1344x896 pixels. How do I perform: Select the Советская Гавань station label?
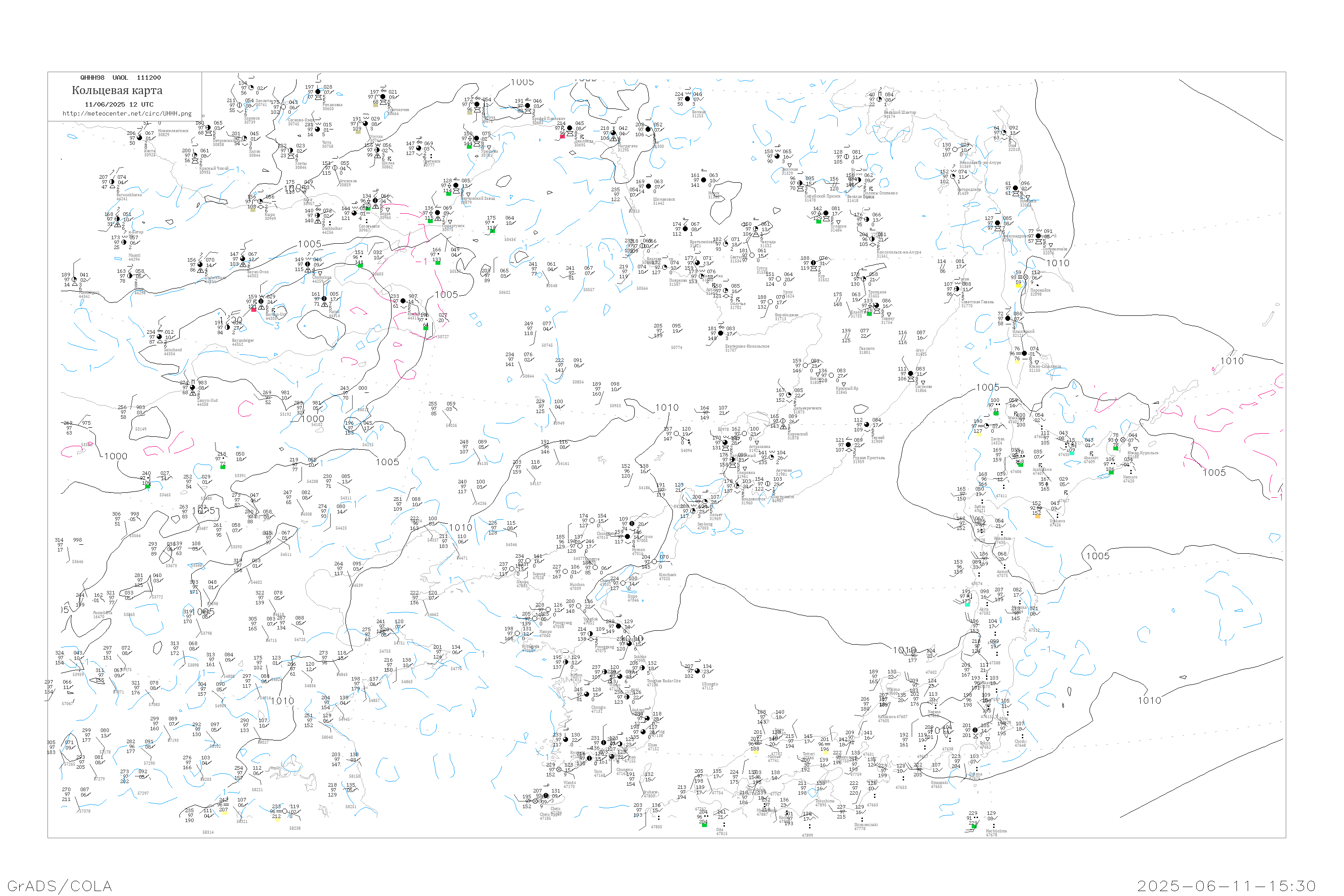(978, 302)
